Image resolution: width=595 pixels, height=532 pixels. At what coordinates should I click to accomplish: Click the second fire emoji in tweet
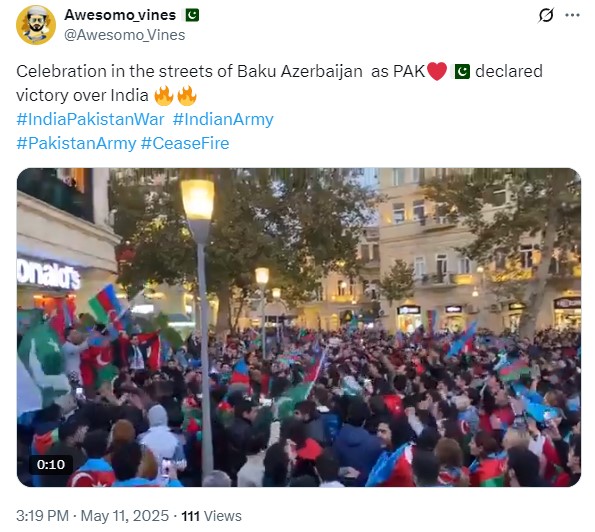(187, 96)
